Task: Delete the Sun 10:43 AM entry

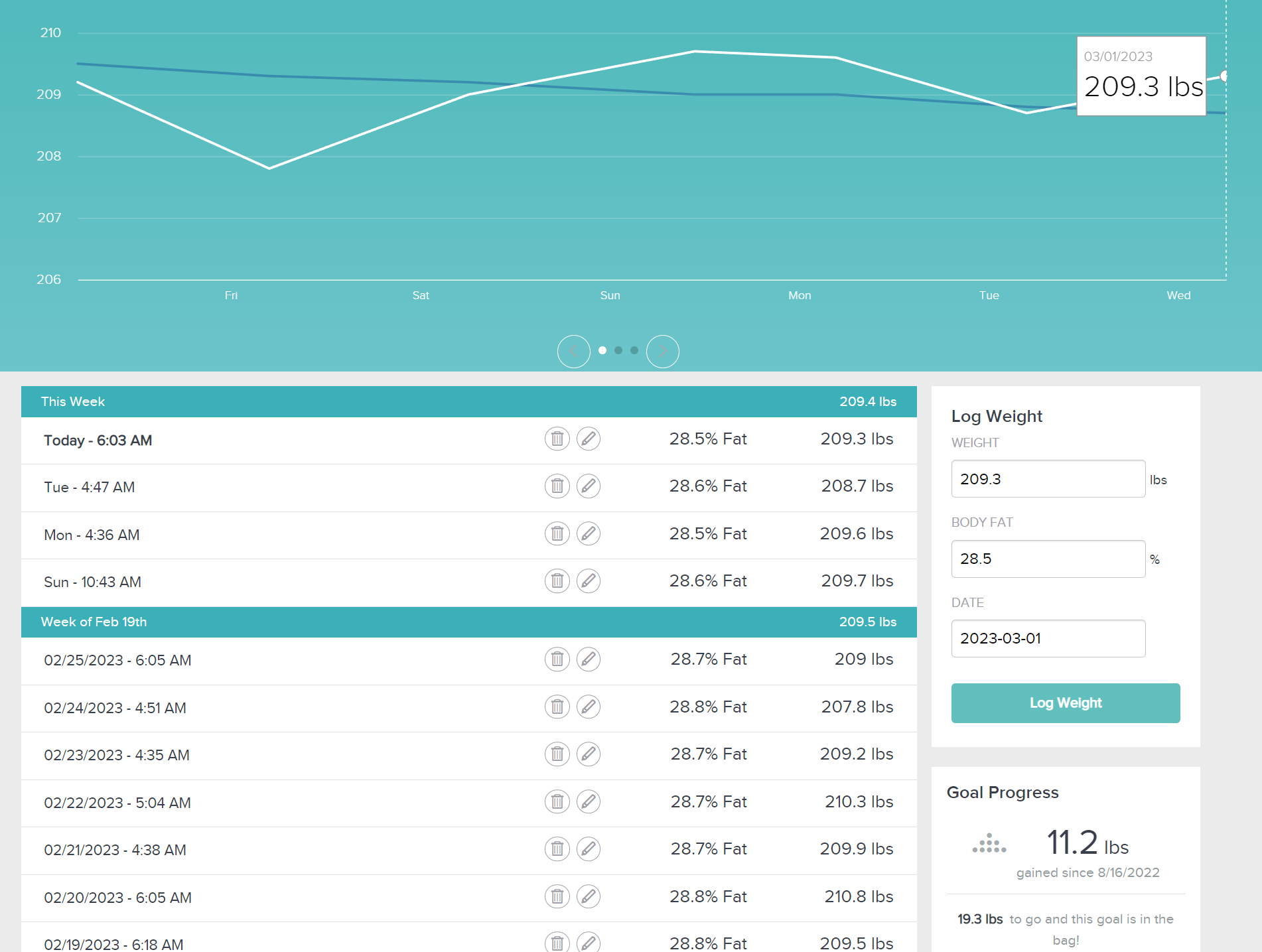Action: 557,581
